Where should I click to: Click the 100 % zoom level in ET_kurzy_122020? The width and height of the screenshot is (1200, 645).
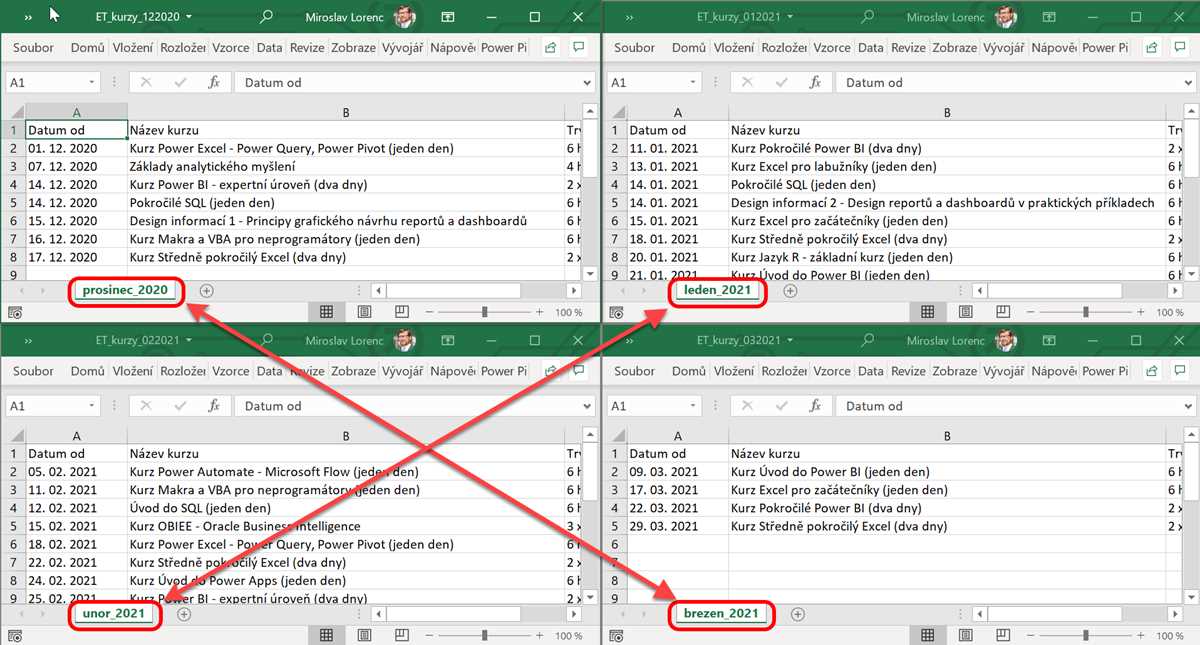point(569,312)
